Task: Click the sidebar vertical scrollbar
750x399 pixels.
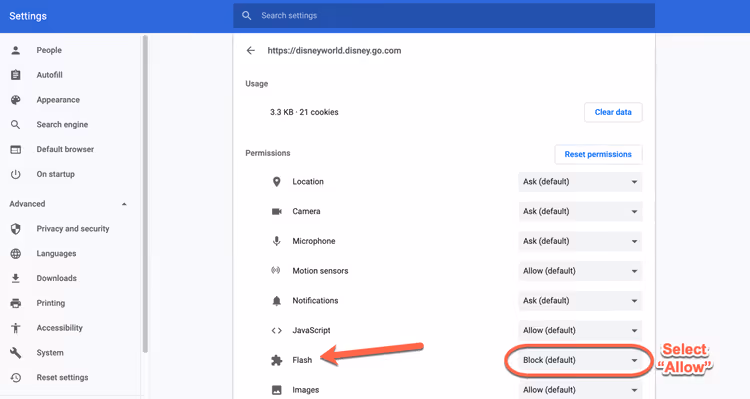Action: (x=145, y=194)
